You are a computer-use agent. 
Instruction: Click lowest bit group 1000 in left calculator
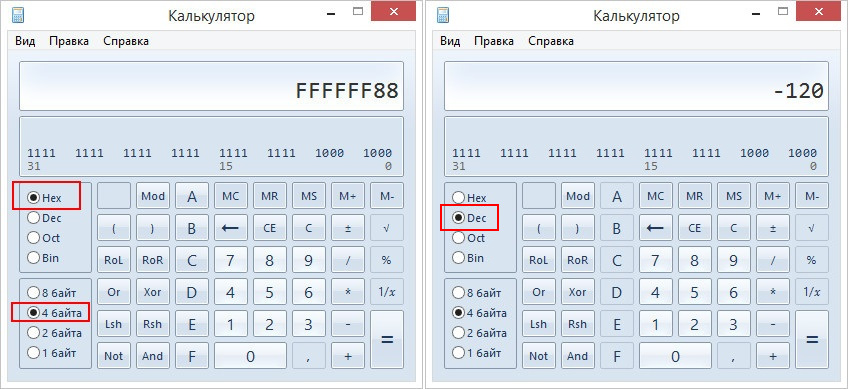tap(377, 153)
